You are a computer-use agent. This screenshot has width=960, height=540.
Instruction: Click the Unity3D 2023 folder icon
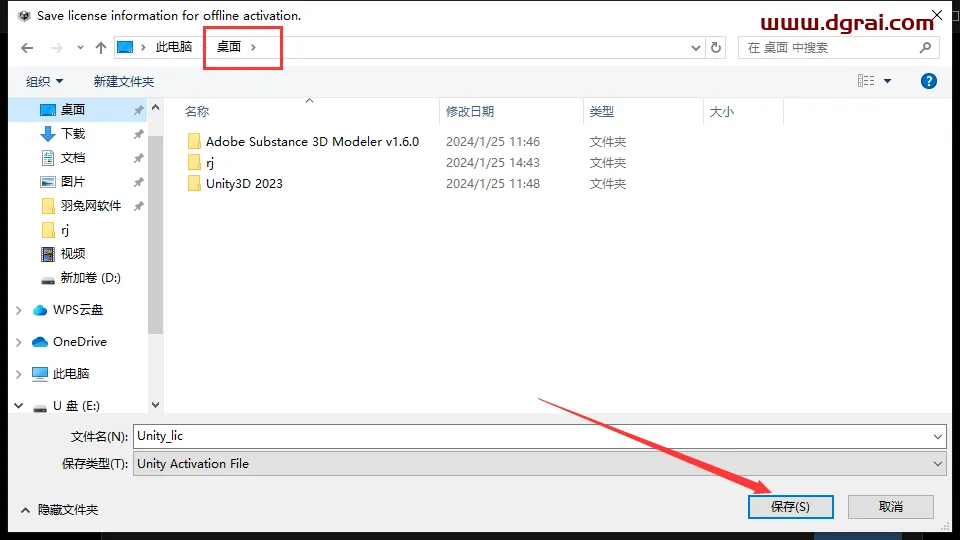point(194,183)
